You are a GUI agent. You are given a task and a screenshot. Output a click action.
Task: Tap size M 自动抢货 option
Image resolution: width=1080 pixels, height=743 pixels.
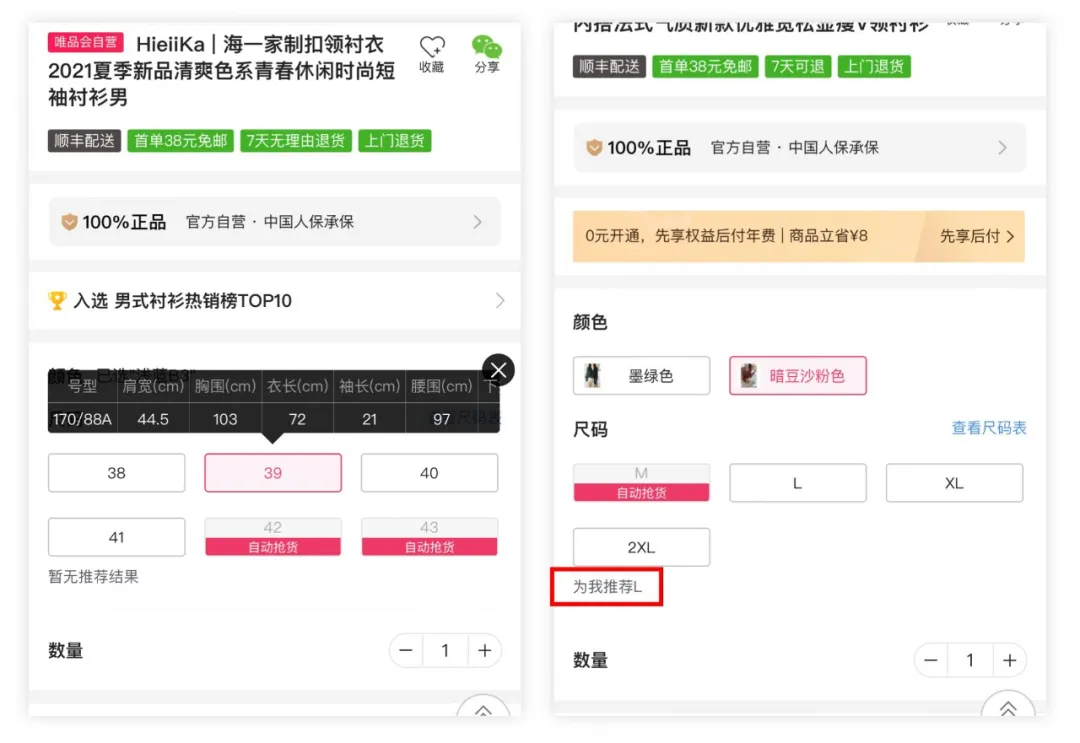point(641,483)
